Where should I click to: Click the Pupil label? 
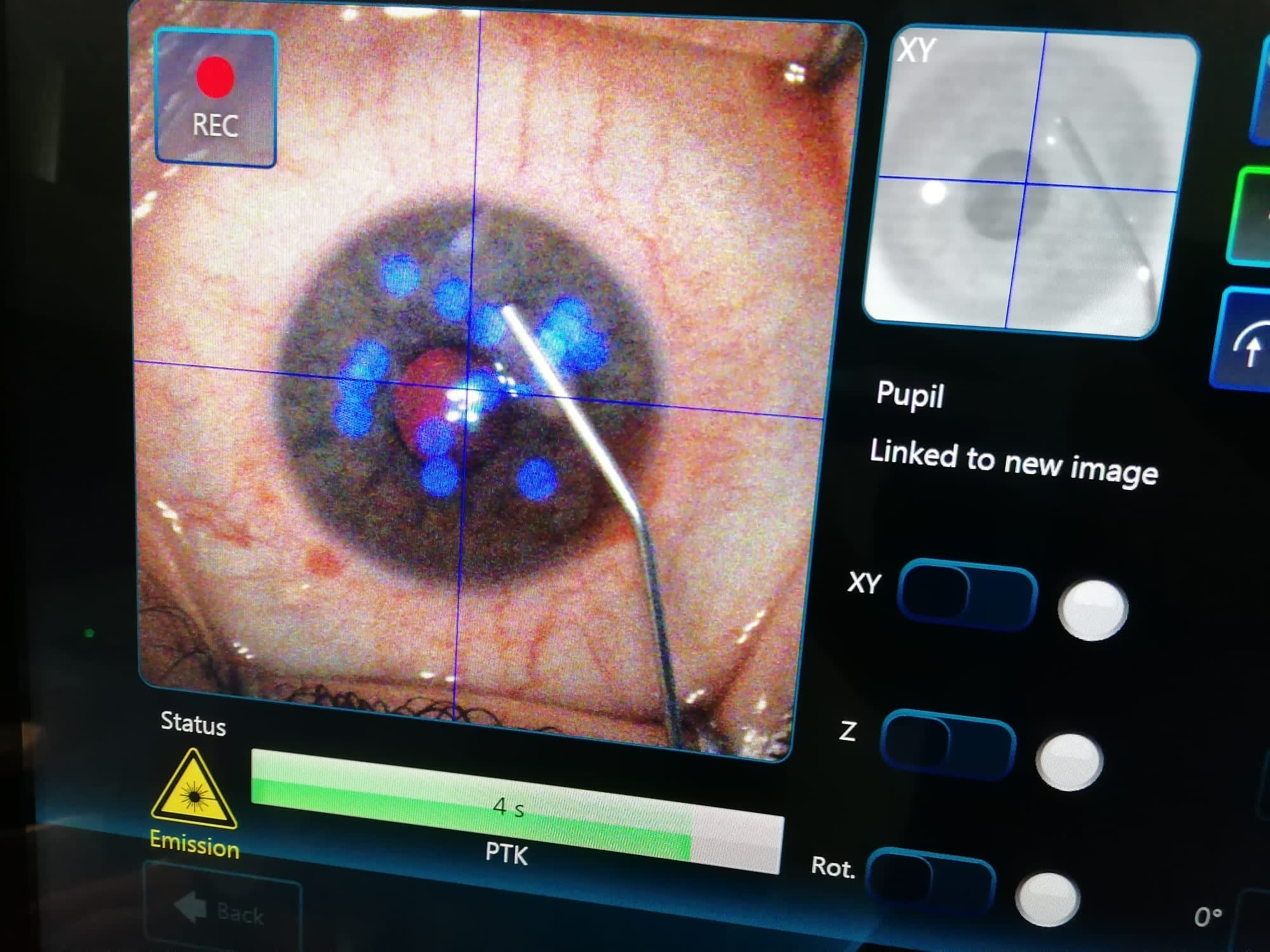point(910,395)
